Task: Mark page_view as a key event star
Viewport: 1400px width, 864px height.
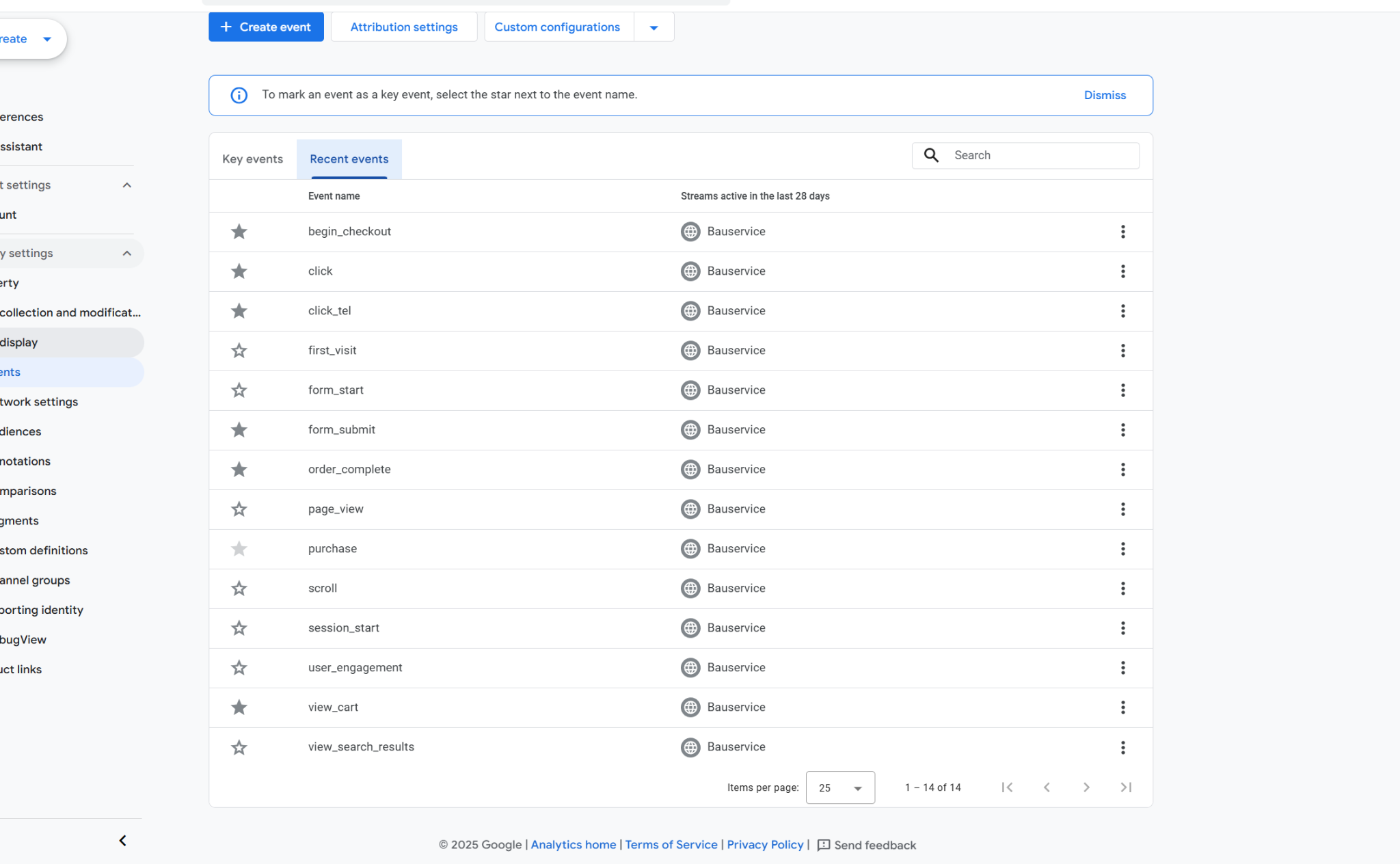Action: tap(239, 509)
